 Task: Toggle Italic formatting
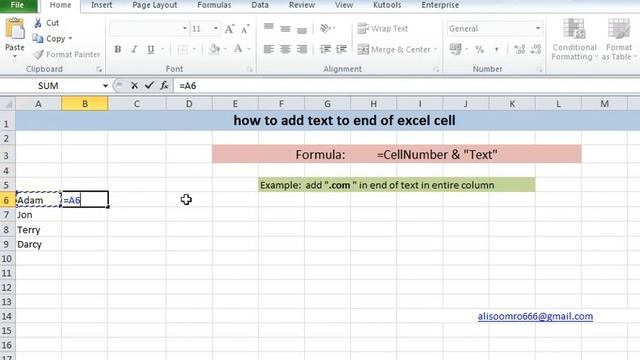(x=134, y=49)
